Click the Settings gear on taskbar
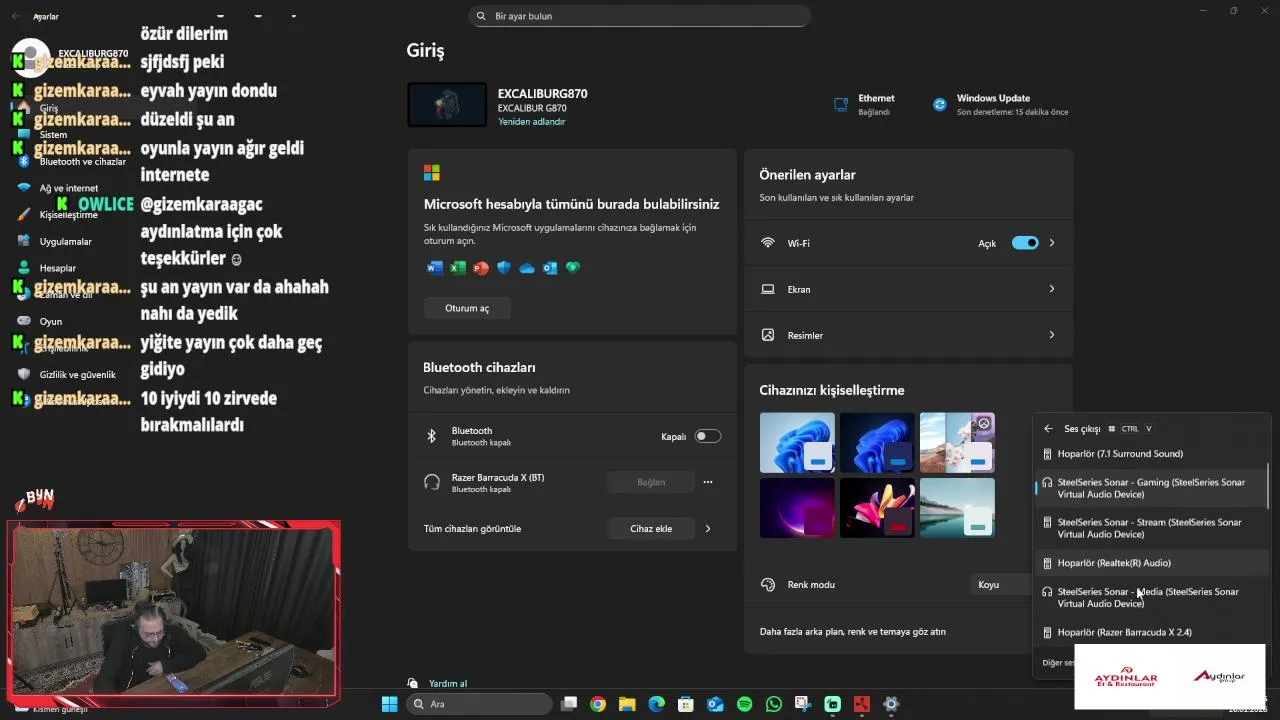The width and height of the screenshot is (1280, 720). point(891,704)
